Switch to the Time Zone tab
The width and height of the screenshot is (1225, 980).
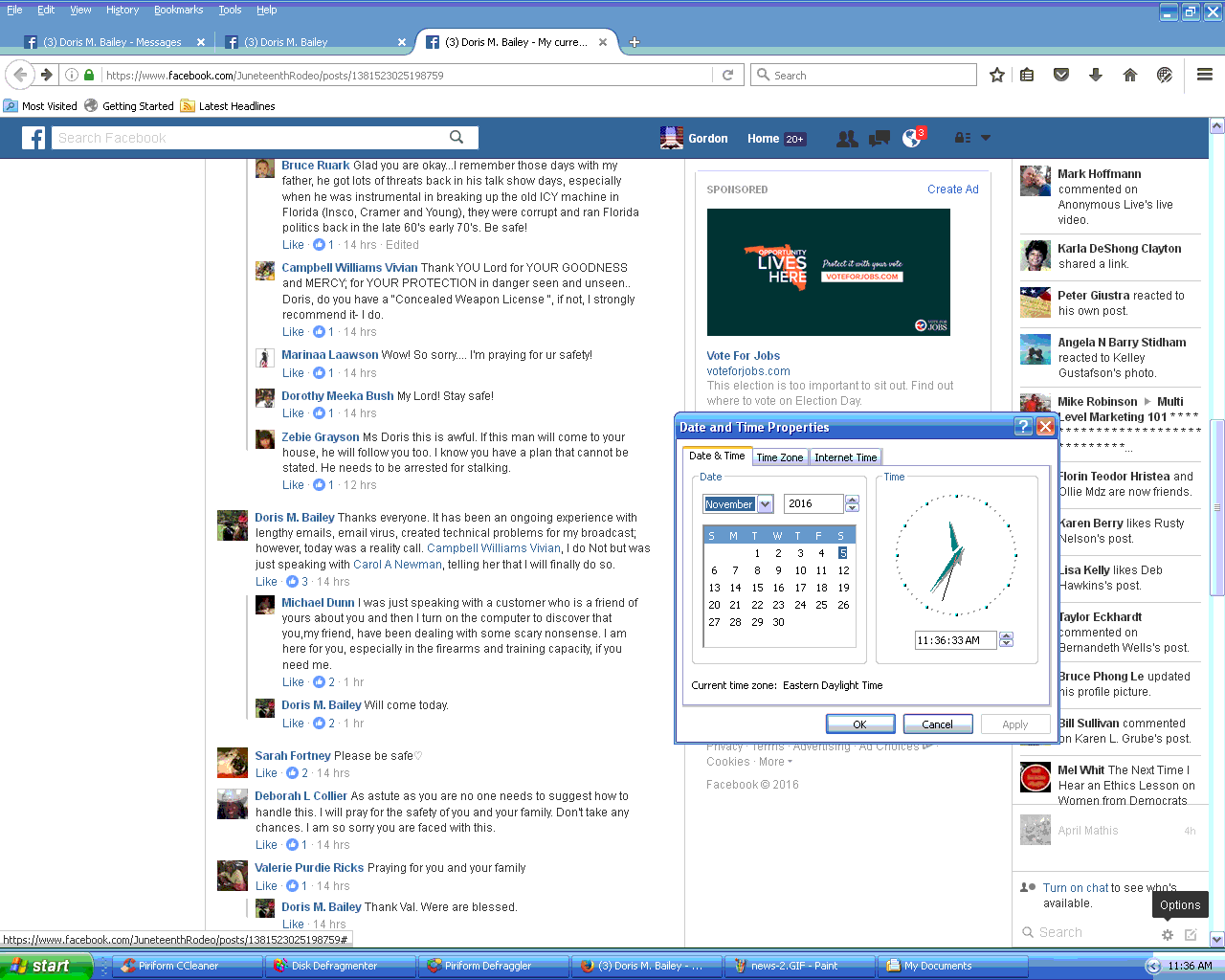tap(779, 457)
